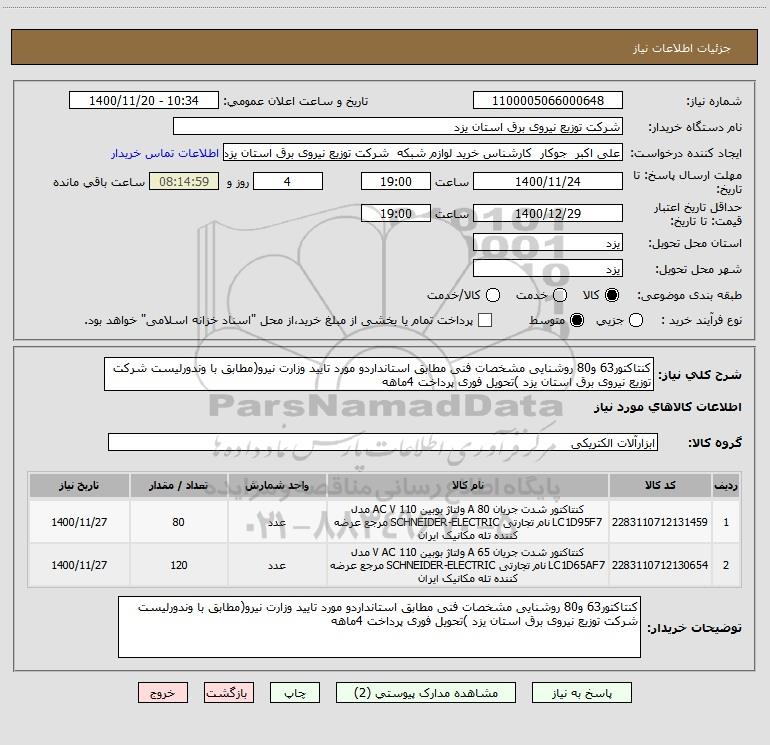Choose جزیی purchase process type
Screen dimensions: 770x745
pyautogui.click(x=636, y=321)
